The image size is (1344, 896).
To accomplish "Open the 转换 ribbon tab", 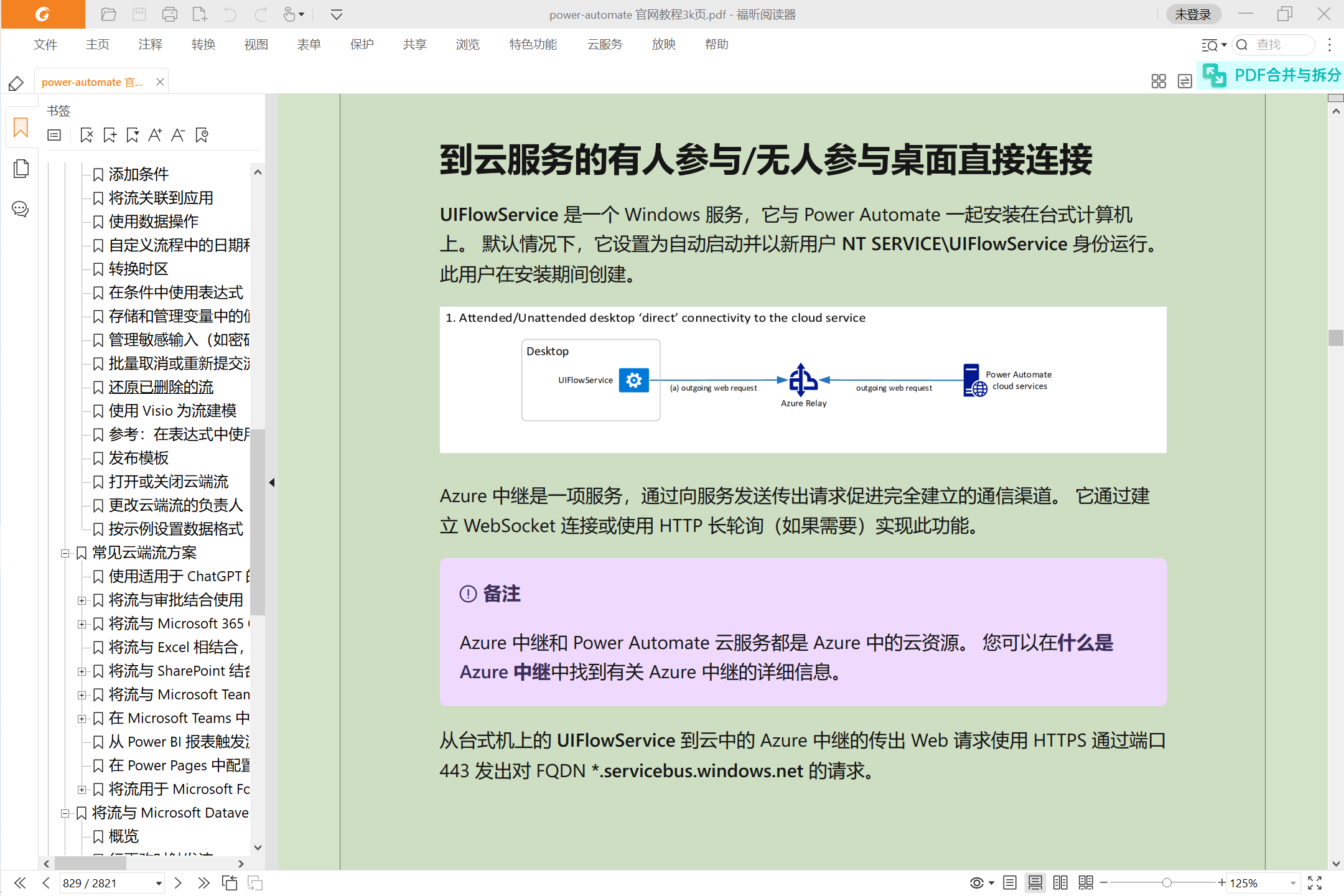I will pyautogui.click(x=203, y=44).
